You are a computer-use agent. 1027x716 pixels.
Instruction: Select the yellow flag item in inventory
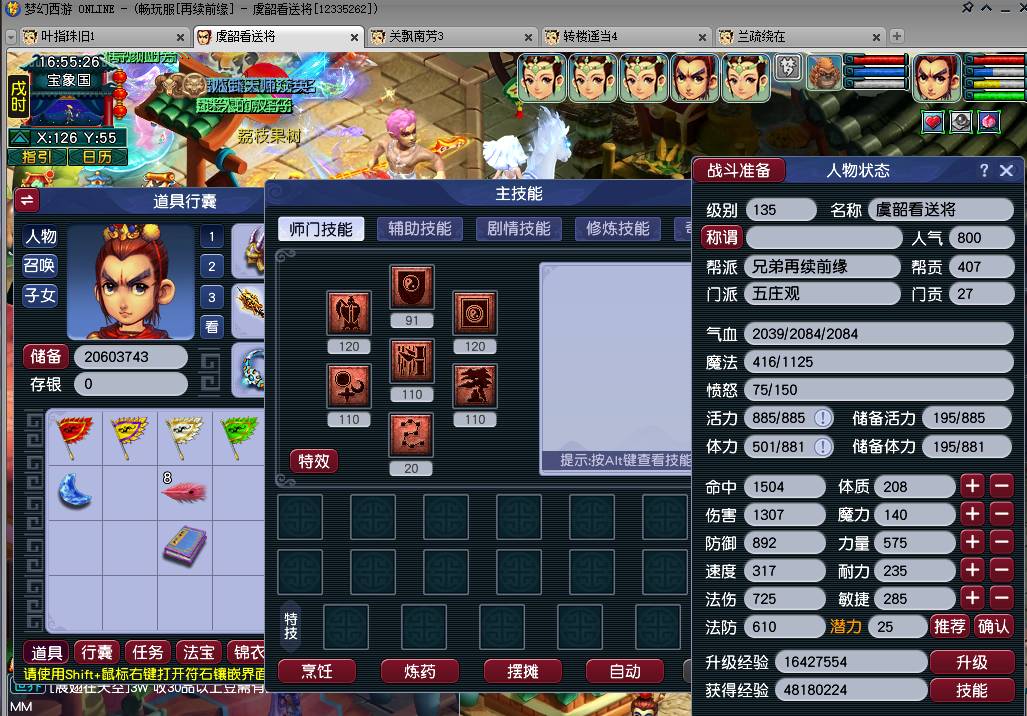click(x=129, y=436)
